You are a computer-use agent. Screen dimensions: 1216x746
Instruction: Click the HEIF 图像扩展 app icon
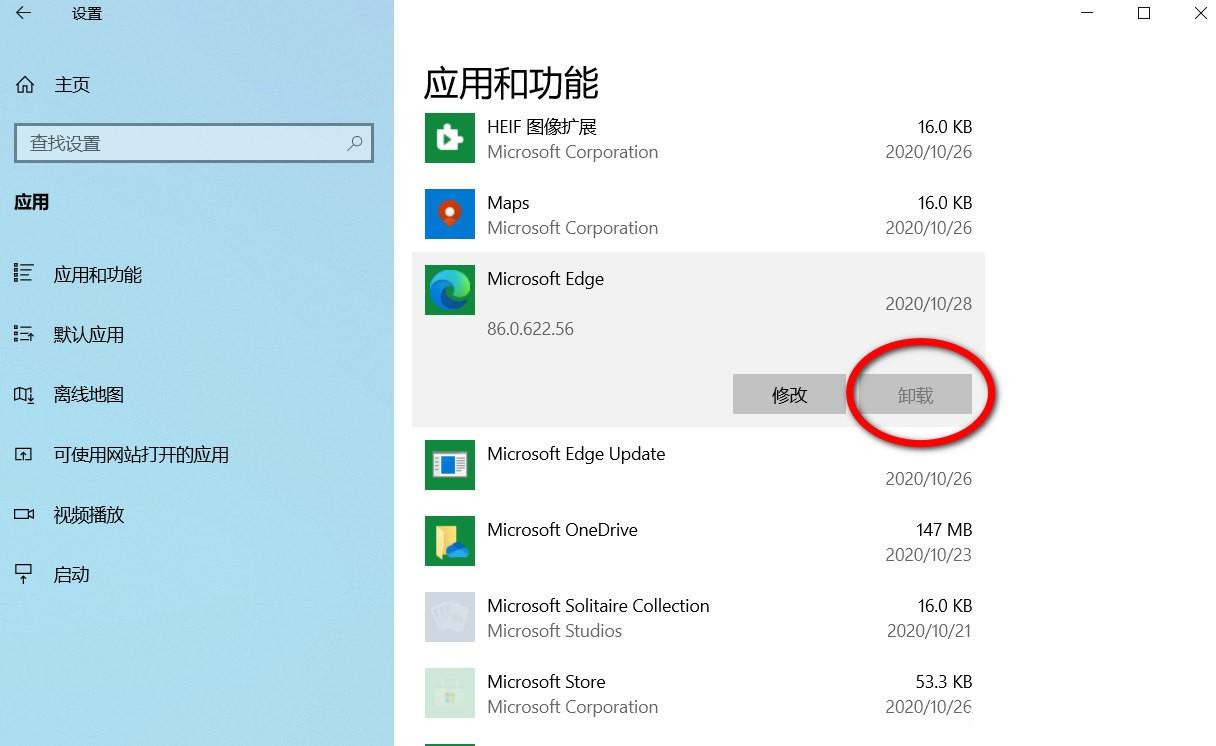[x=450, y=138]
